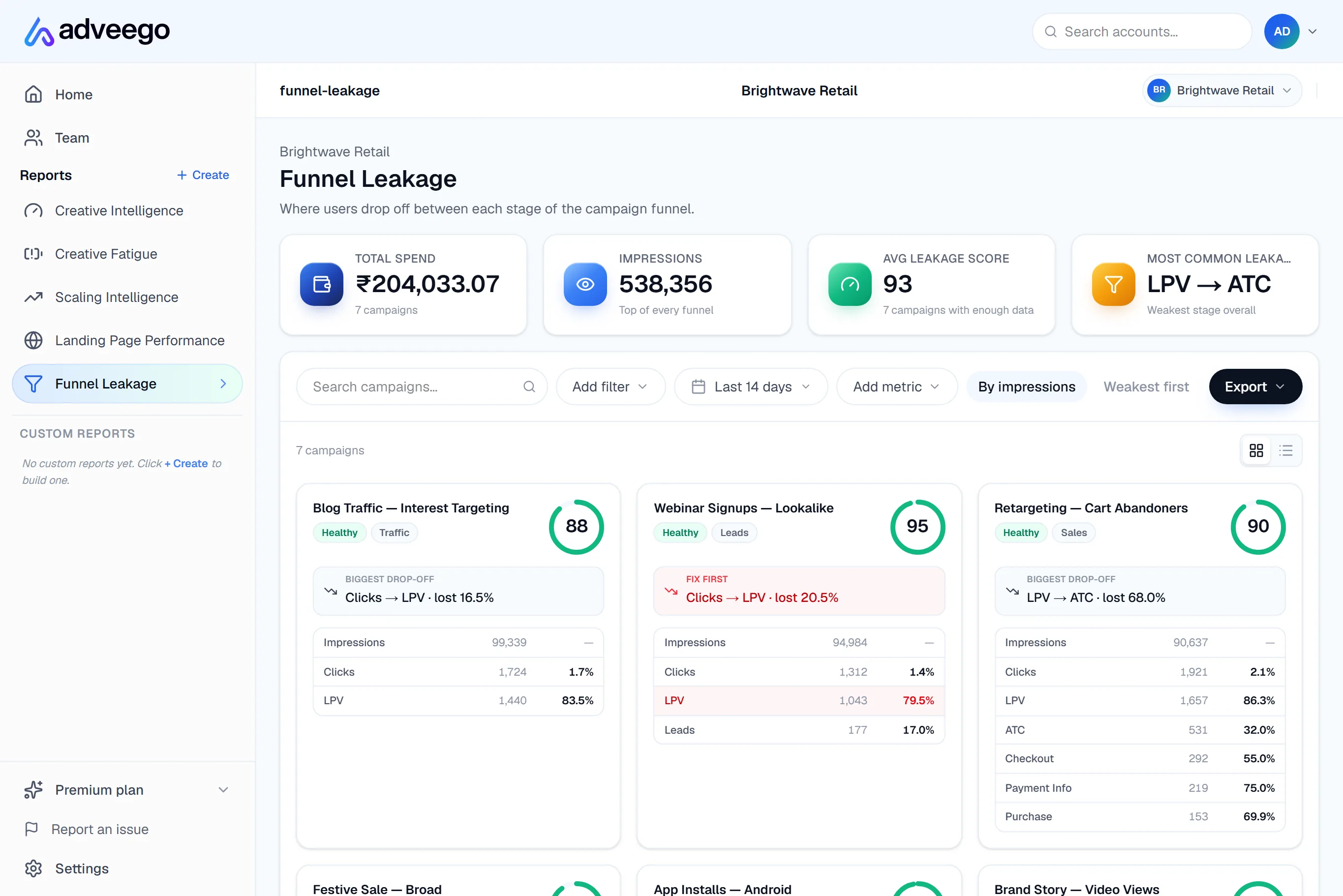Click the AD user avatar
The height and width of the screenshot is (896, 1343).
tap(1282, 31)
